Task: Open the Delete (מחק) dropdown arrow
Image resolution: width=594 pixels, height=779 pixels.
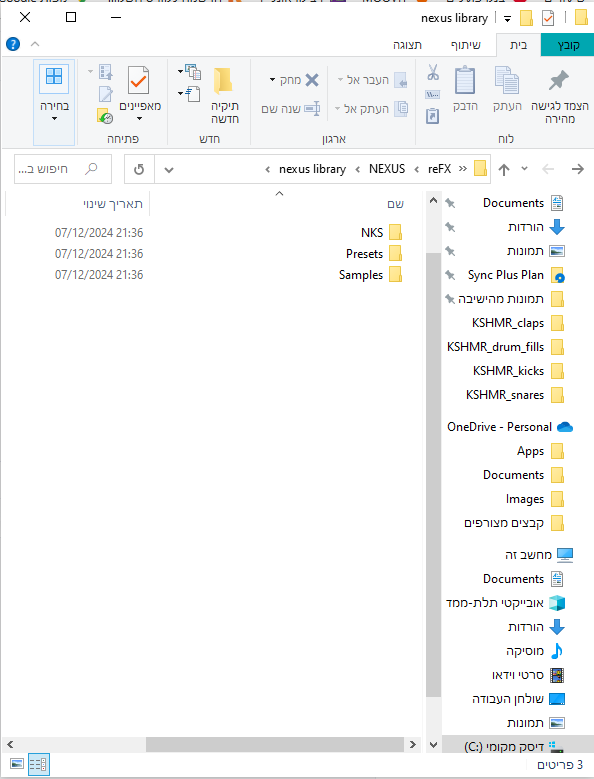Action: click(x=272, y=80)
